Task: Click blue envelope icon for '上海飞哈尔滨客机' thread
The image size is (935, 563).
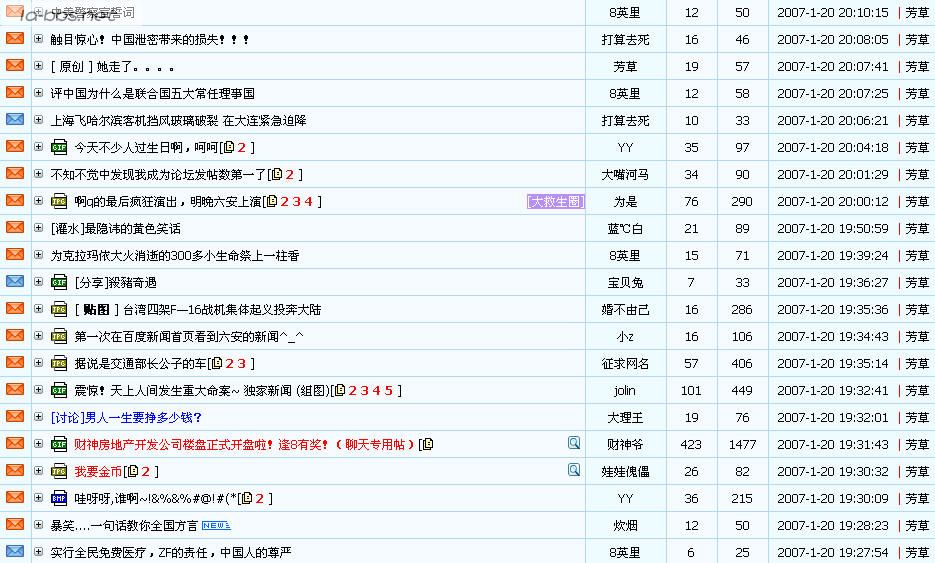Action: pyautogui.click(x=15, y=120)
